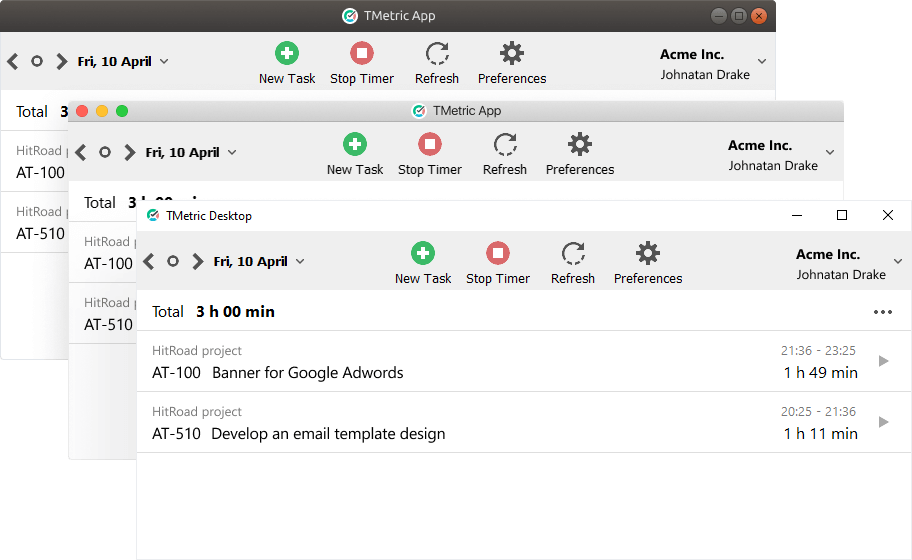Click New Task in the macOS TMetric window
Screen dimensions: 912x560
(x=355, y=154)
